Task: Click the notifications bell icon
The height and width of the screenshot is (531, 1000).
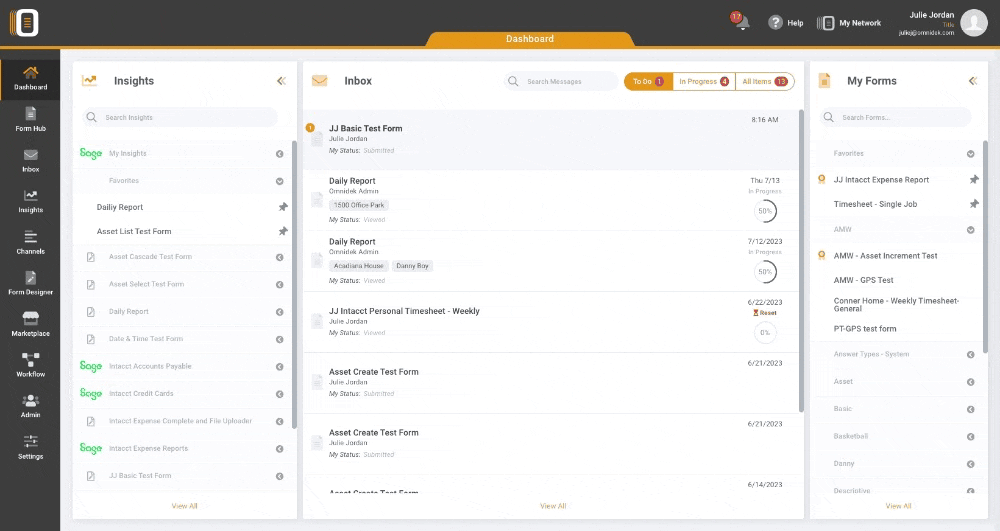Action: tap(742, 23)
